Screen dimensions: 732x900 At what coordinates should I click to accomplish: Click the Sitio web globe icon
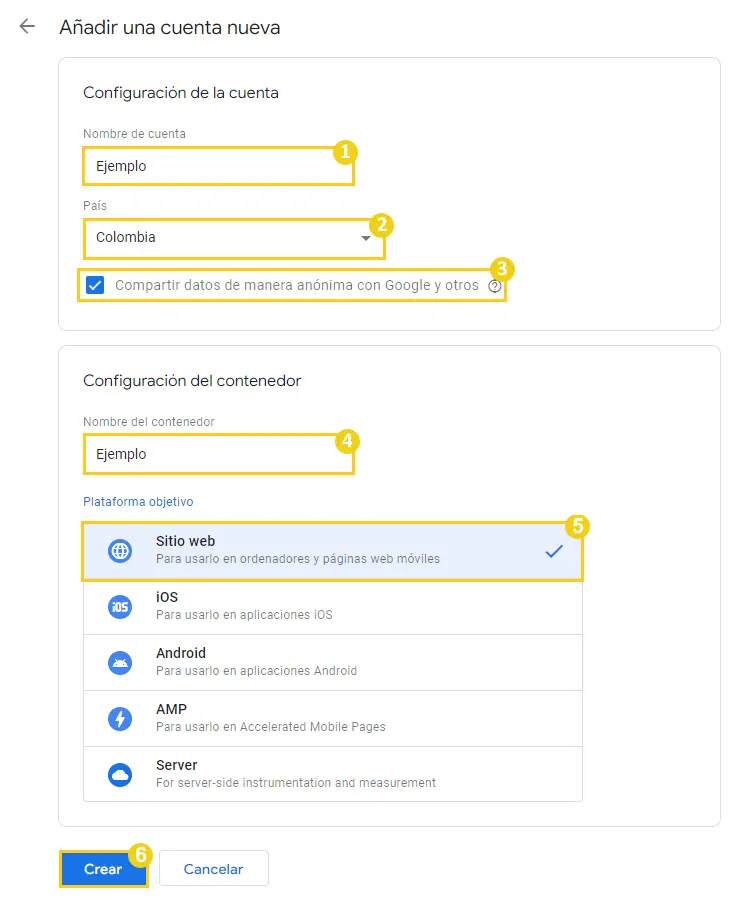(x=120, y=551)
